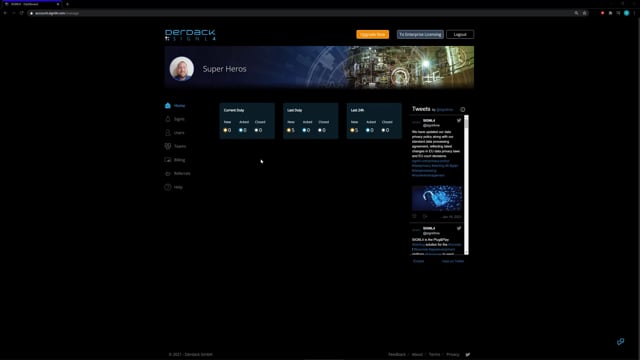Click the bookmark star icon in address bar

[584, 13]
